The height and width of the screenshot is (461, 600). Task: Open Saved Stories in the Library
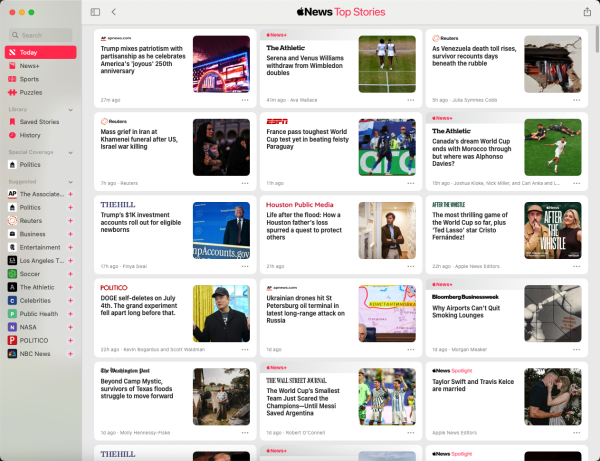click(x=39, y=122)
